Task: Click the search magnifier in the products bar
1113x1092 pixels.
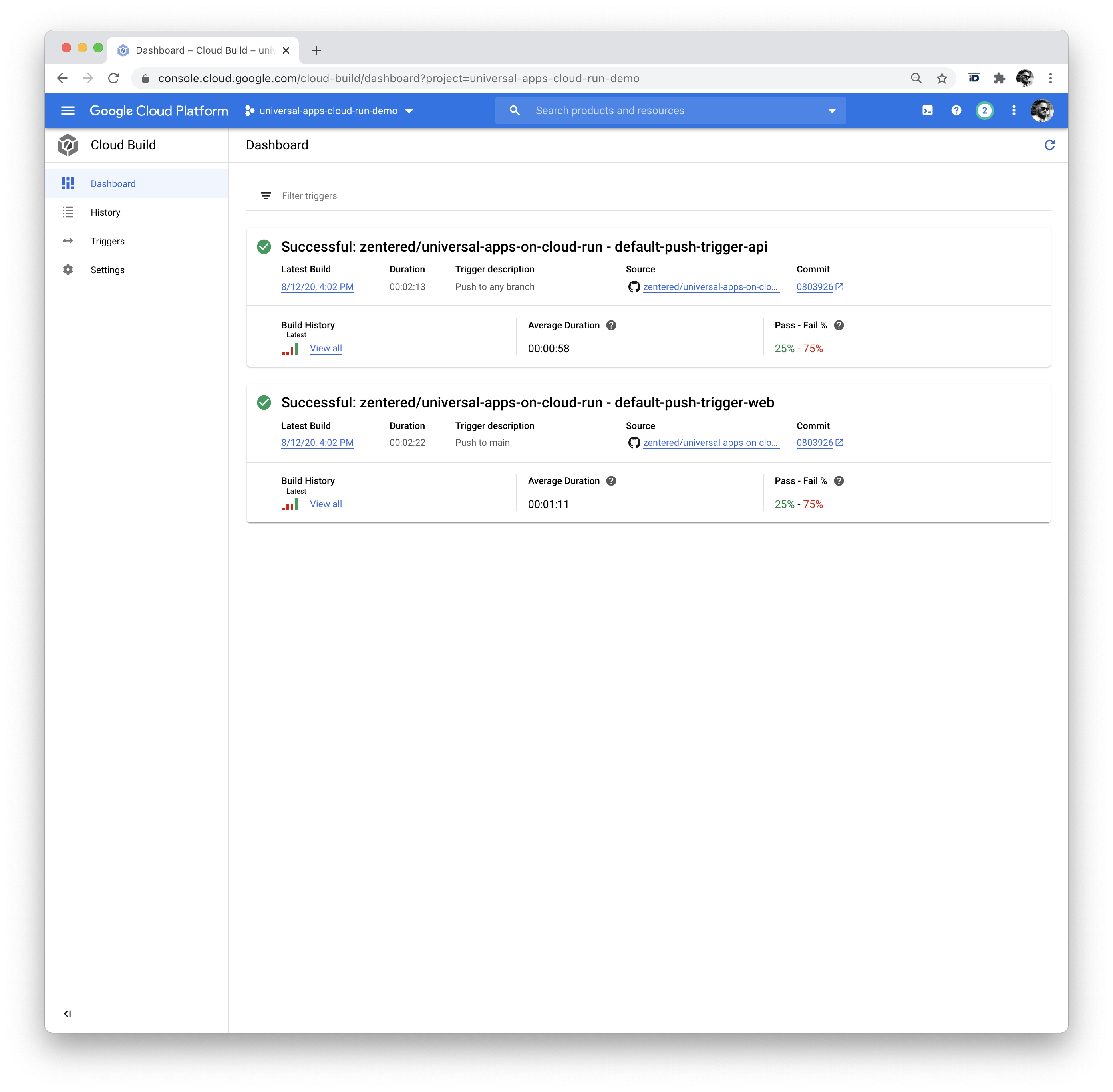Action: (x=515, y=110)
